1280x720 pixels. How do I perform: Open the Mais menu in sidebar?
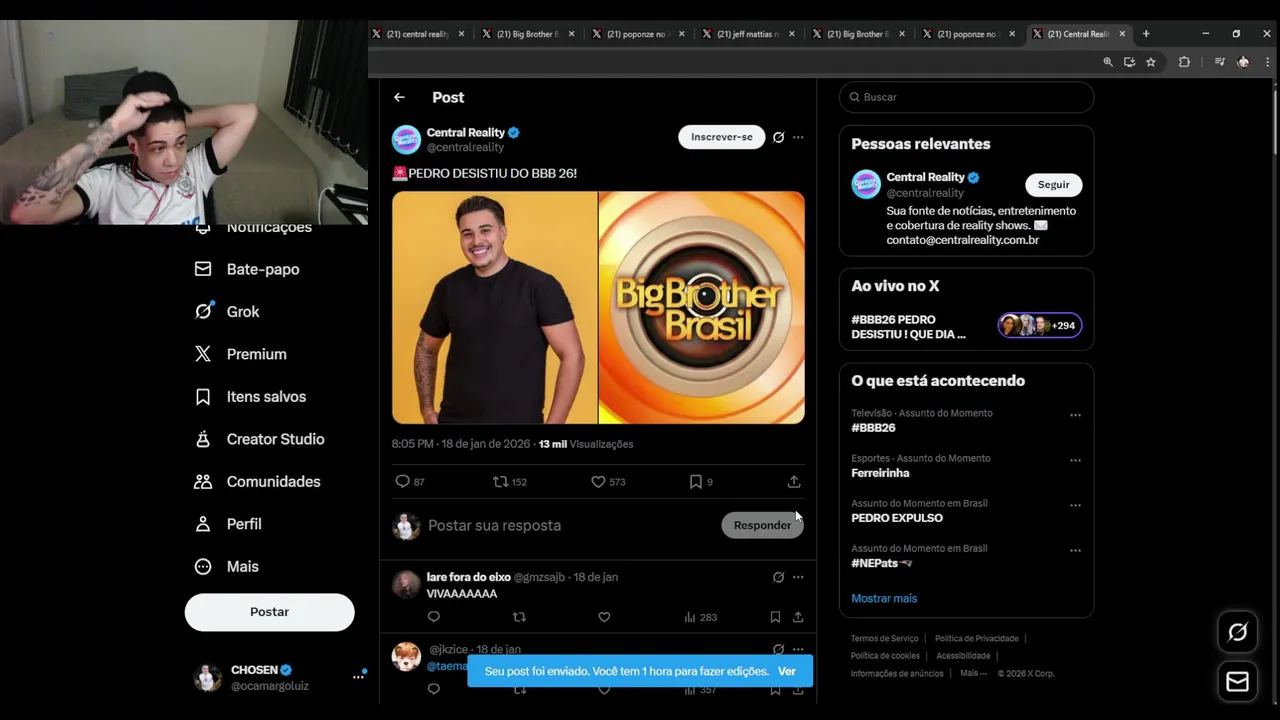(x=226, y=567)
